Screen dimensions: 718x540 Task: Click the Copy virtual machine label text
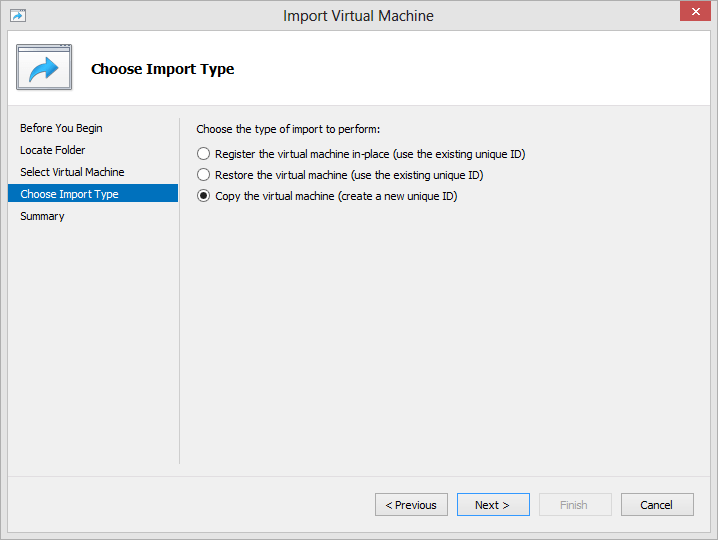[x=336, y=196]
